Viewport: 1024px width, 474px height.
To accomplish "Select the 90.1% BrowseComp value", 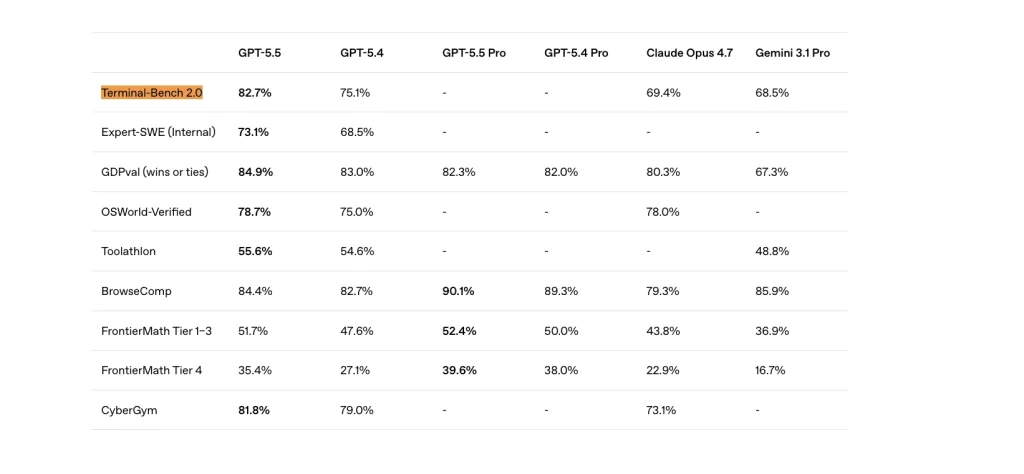I will click(x=458, y=291).
